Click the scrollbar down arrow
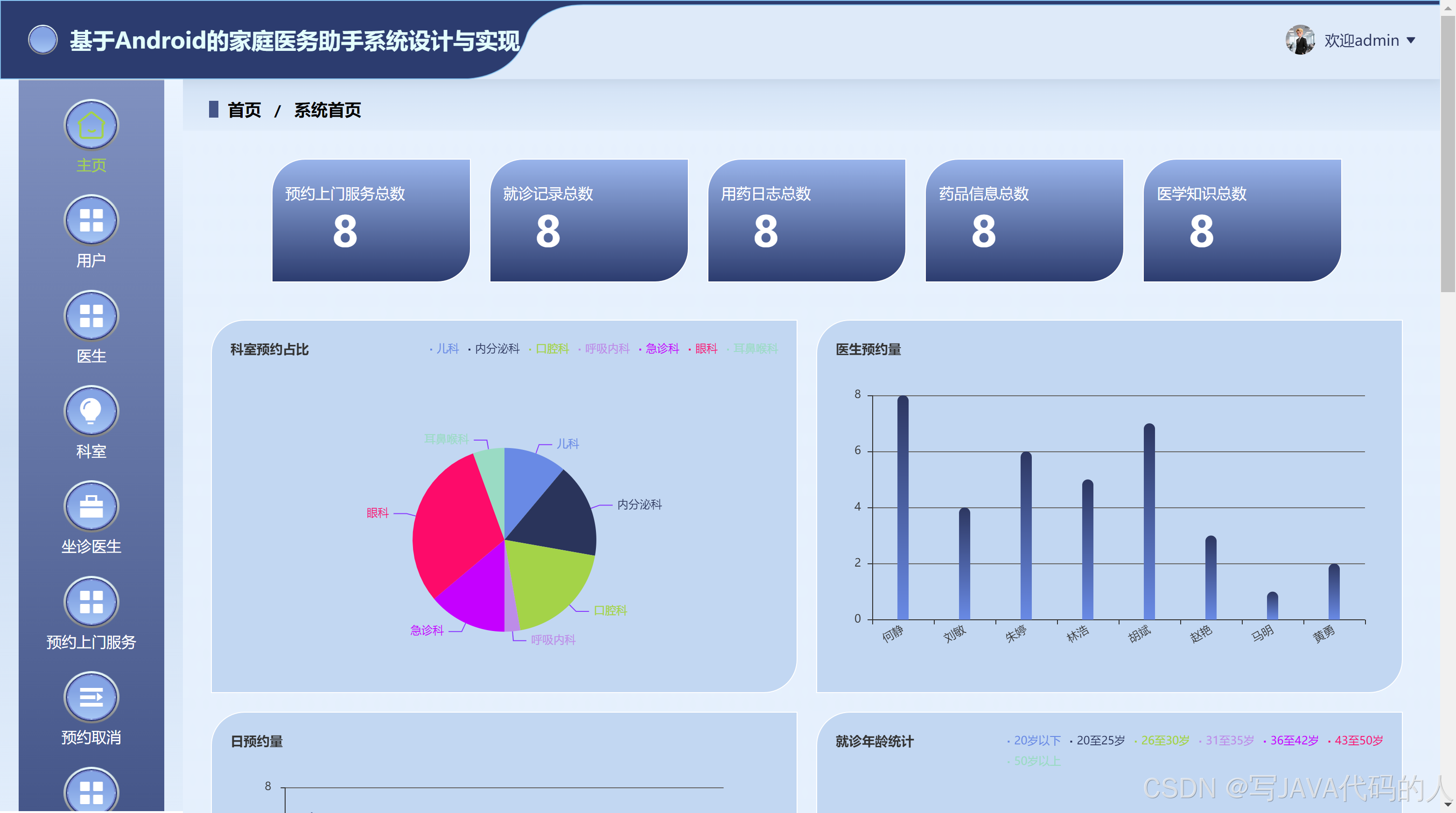Viewport: 1456px width, 813px height. (x=1448, y=805)
